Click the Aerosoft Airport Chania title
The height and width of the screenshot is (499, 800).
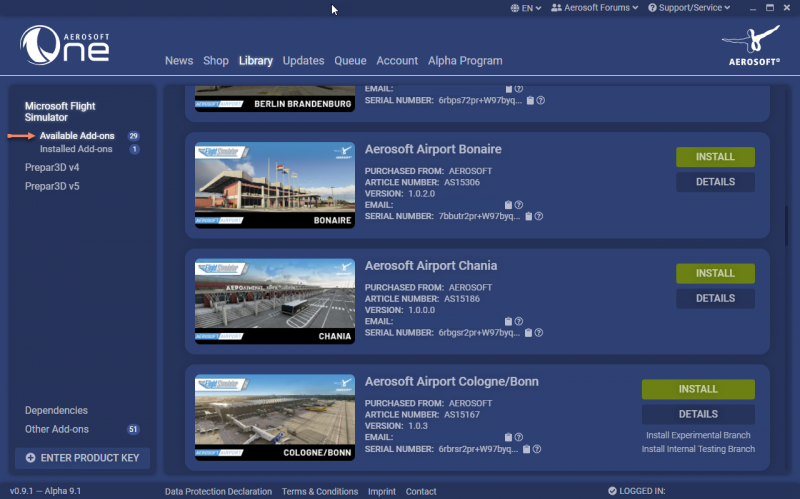click(431, 266)
